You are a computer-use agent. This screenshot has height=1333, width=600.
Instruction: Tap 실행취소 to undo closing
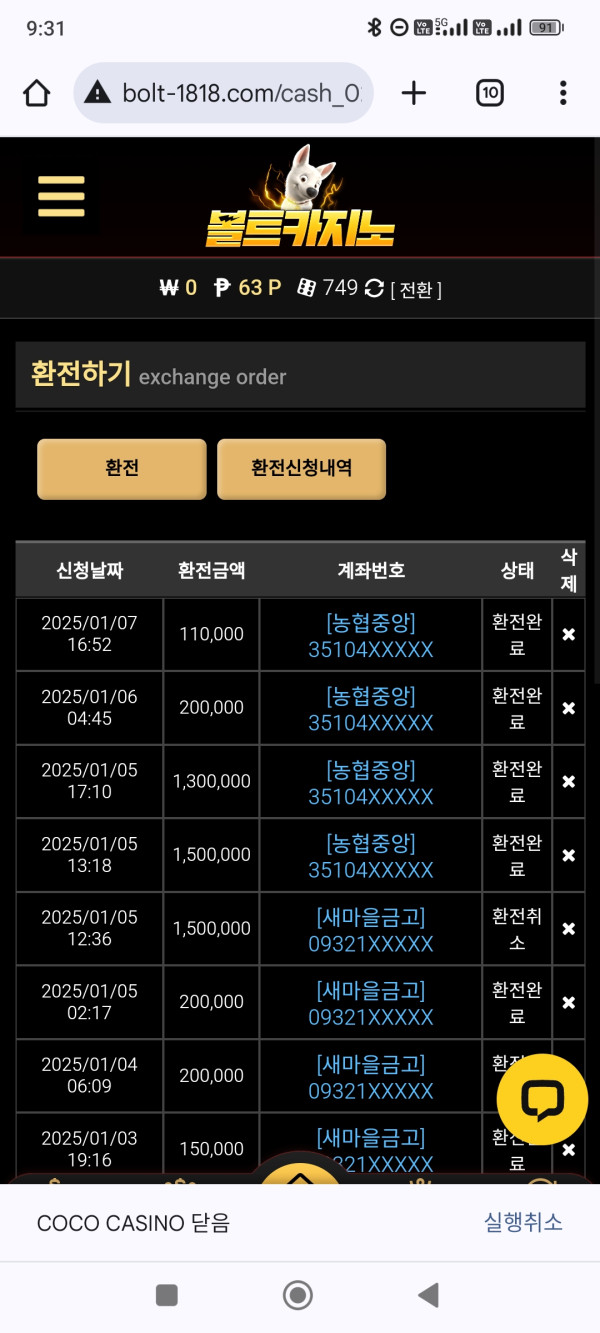pos(523,1223)
